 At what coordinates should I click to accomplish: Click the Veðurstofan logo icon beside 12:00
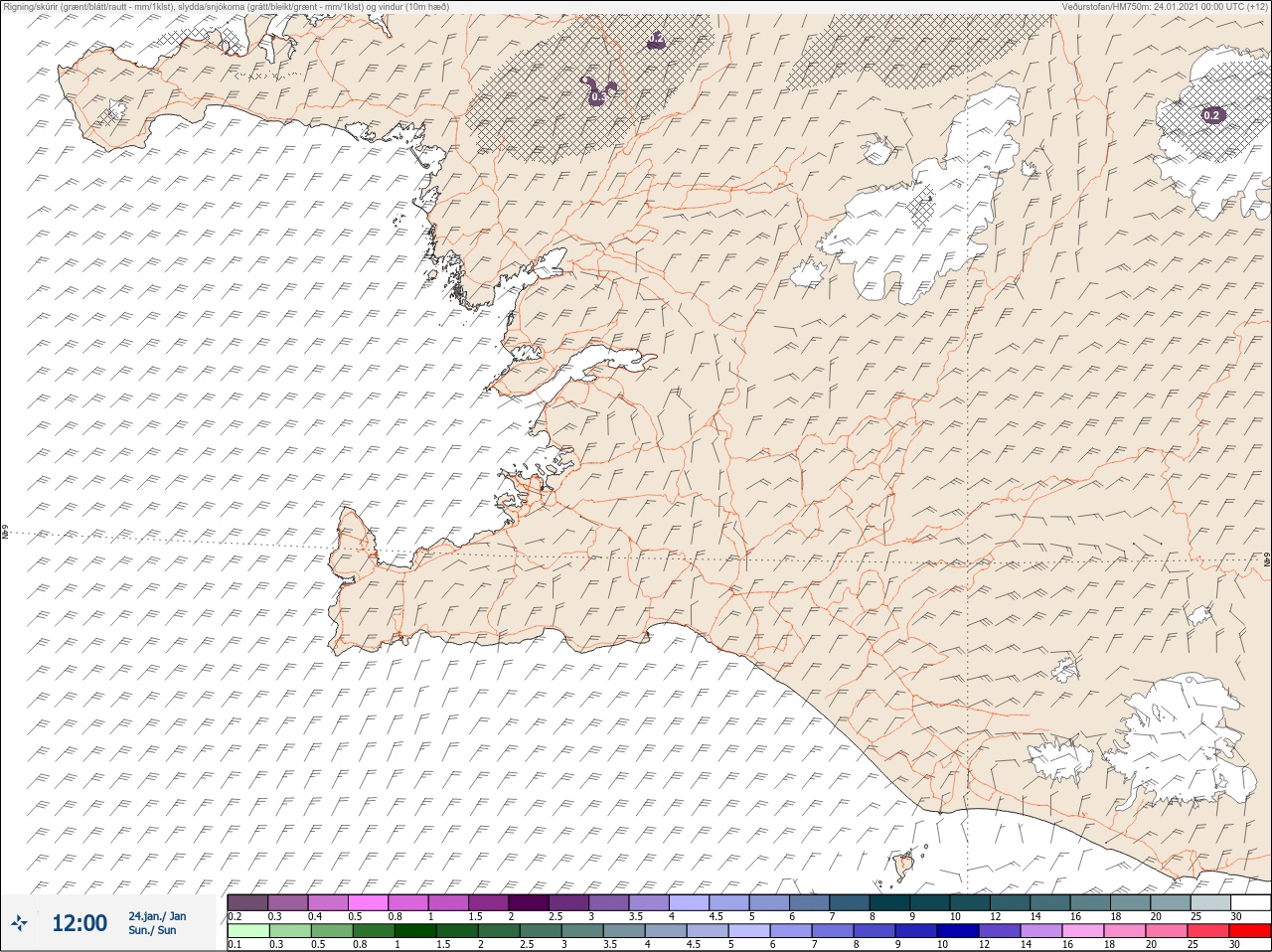point(19,923)
